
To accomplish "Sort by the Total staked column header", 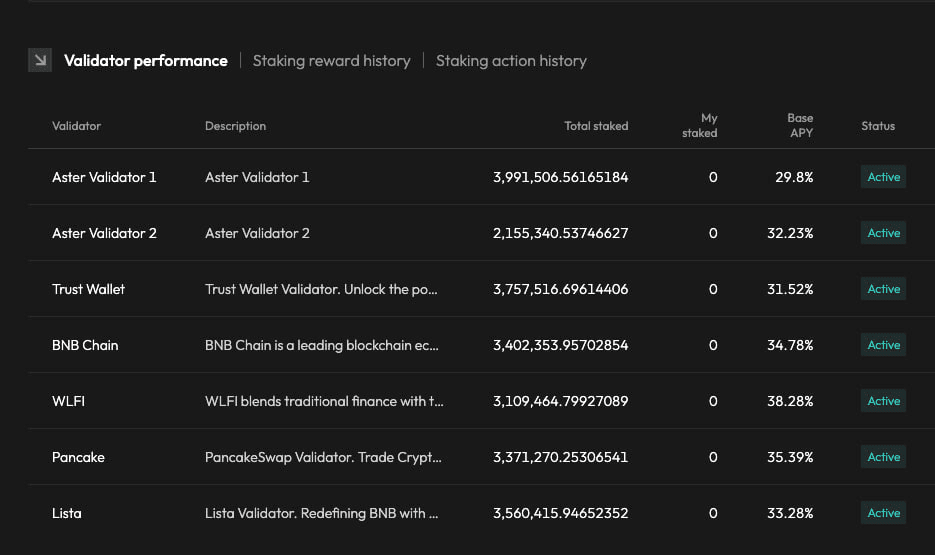I will coord(596,126).
